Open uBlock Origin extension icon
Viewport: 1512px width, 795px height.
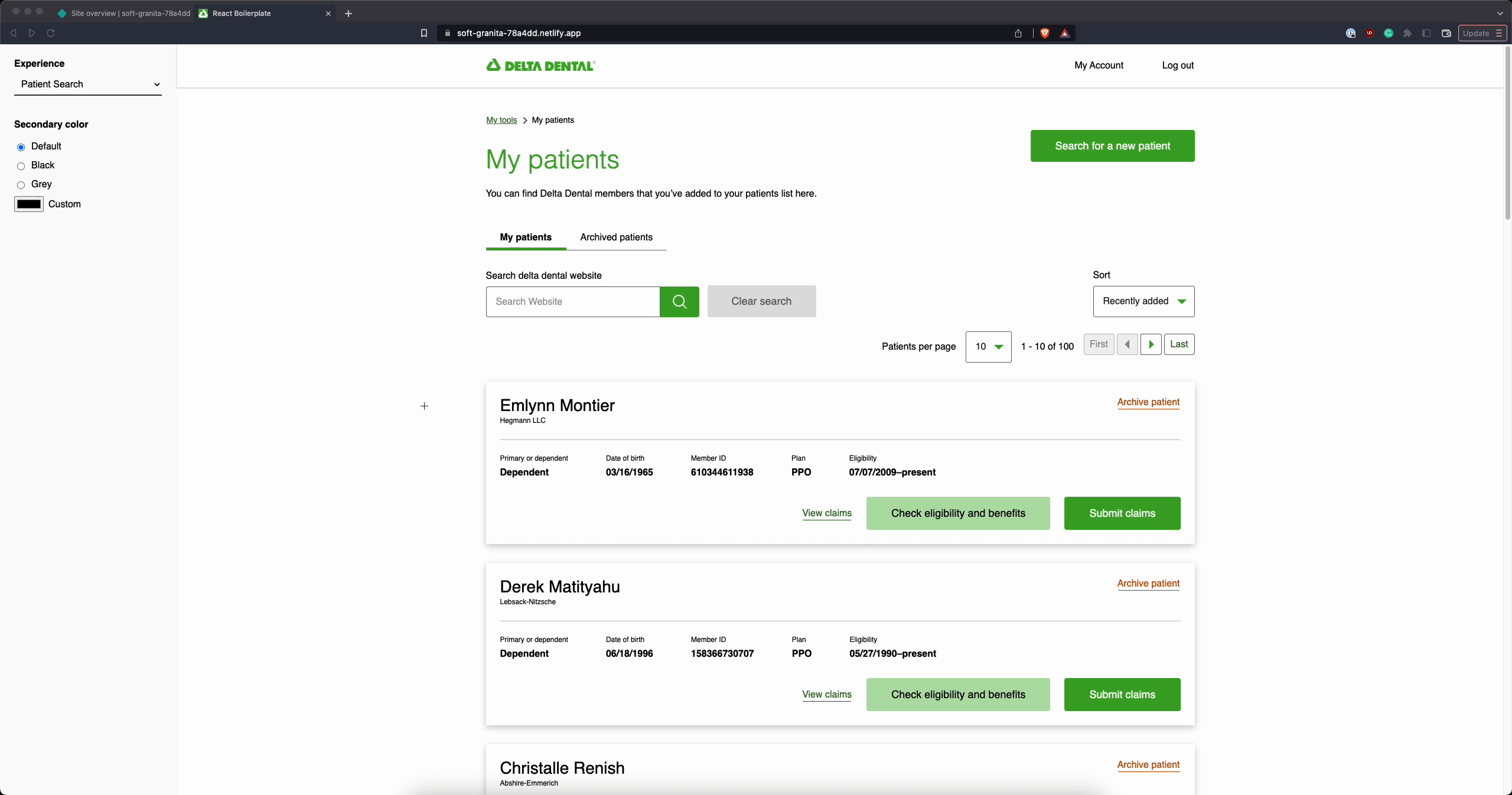[x=1370, y=33]
